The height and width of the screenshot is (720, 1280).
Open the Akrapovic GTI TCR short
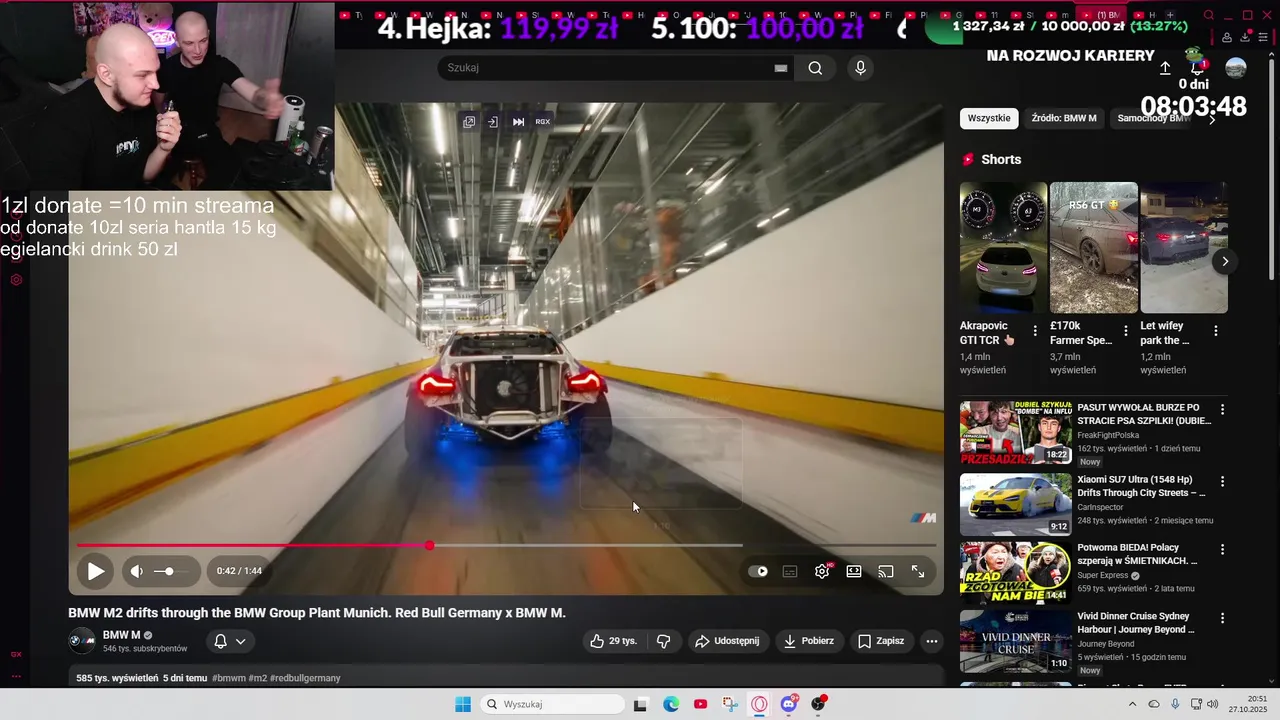point(1003,248)
